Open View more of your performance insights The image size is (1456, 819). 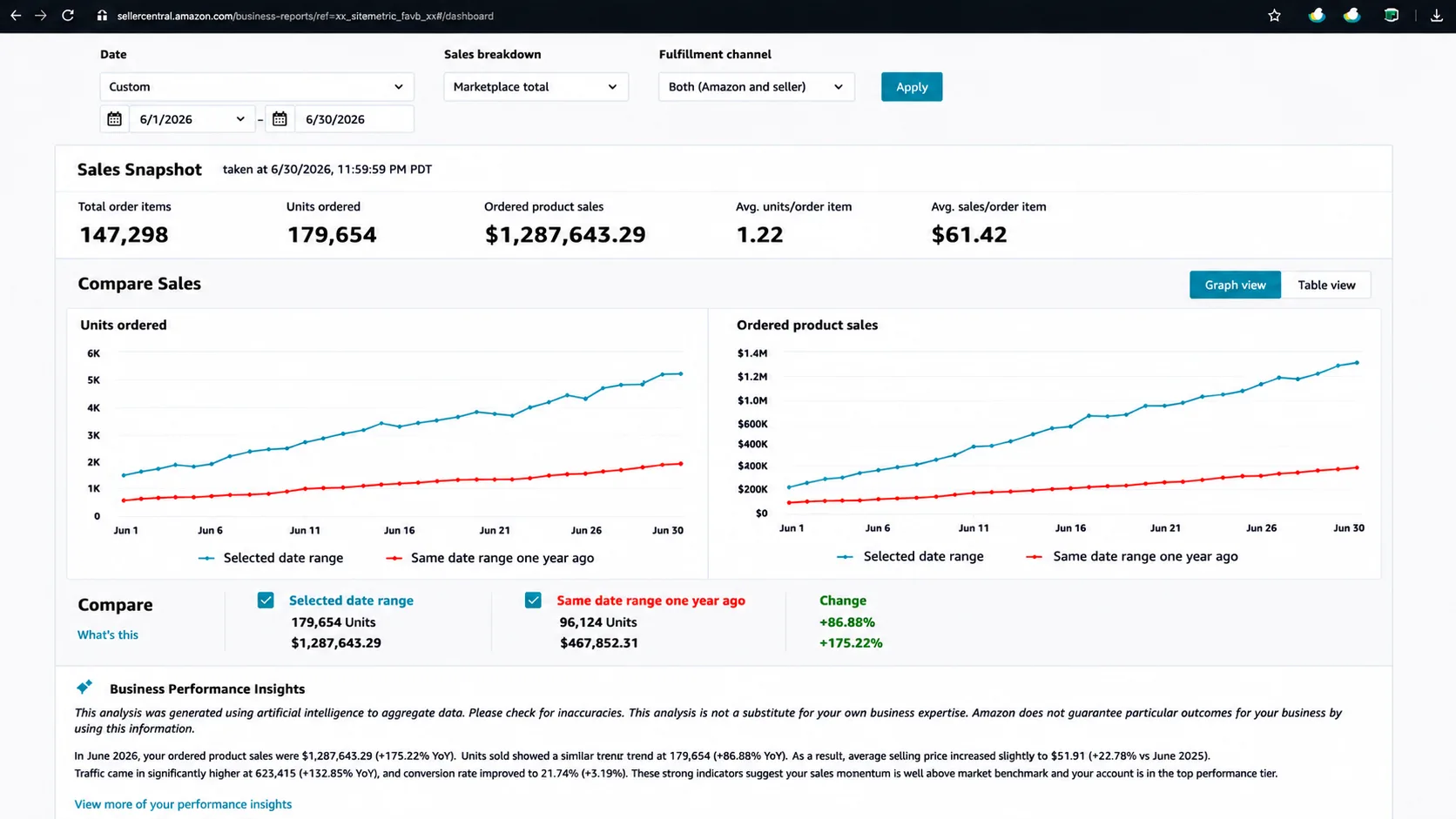[x=183, y=804]
